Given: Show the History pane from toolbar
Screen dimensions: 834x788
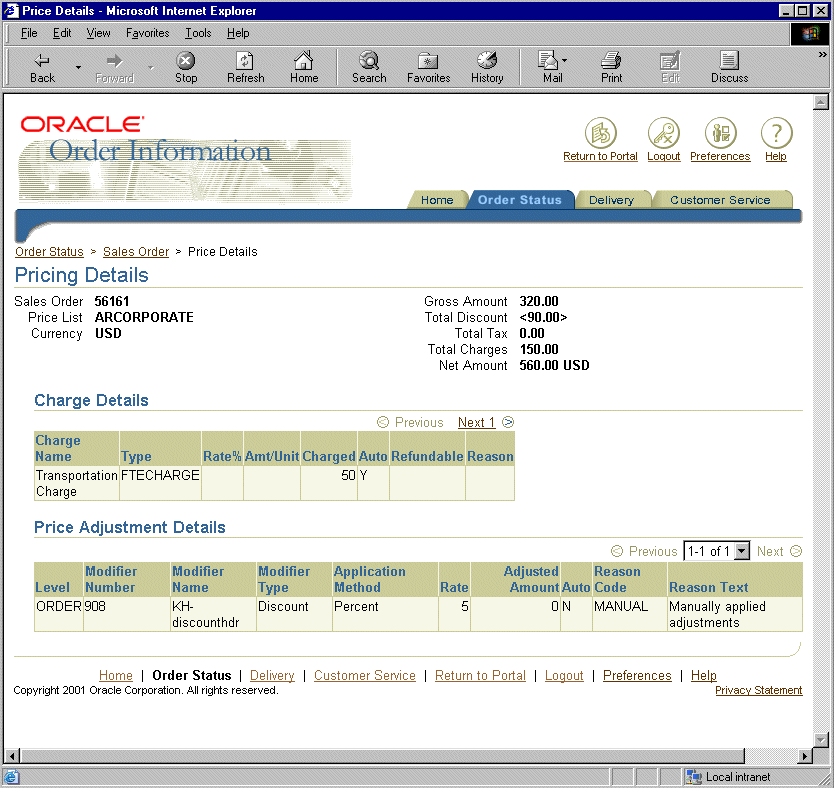Looking at the screenshot, I should [x=487, y=68].
